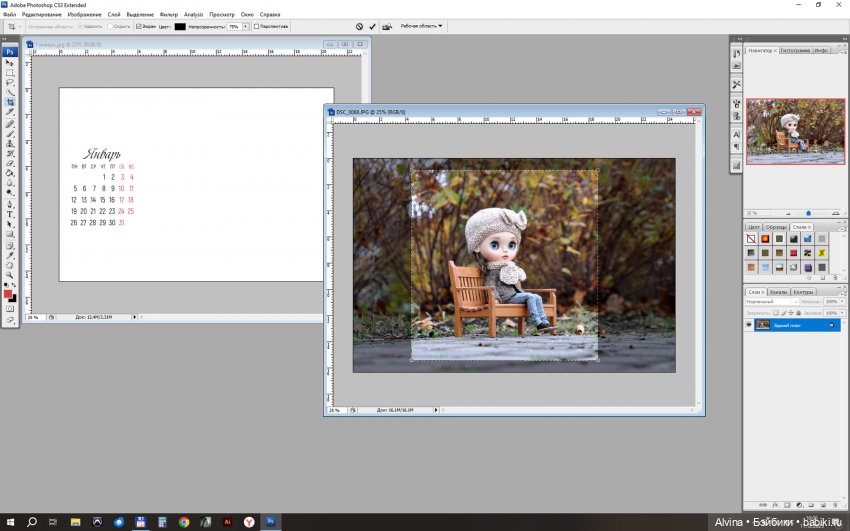Pick the Type (T) tool
Viewport: 850px width, 531px height.
pyautogui.click(x=10, y=214)
